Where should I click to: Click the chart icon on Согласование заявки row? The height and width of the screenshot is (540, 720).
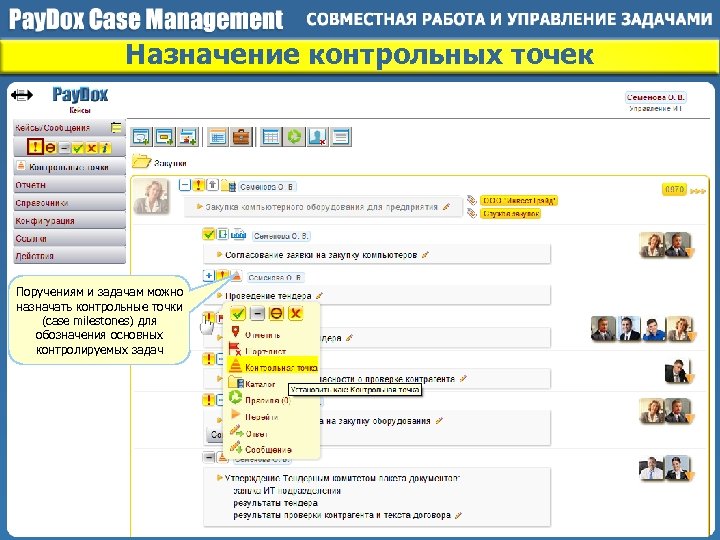click(x=238, y=235)
